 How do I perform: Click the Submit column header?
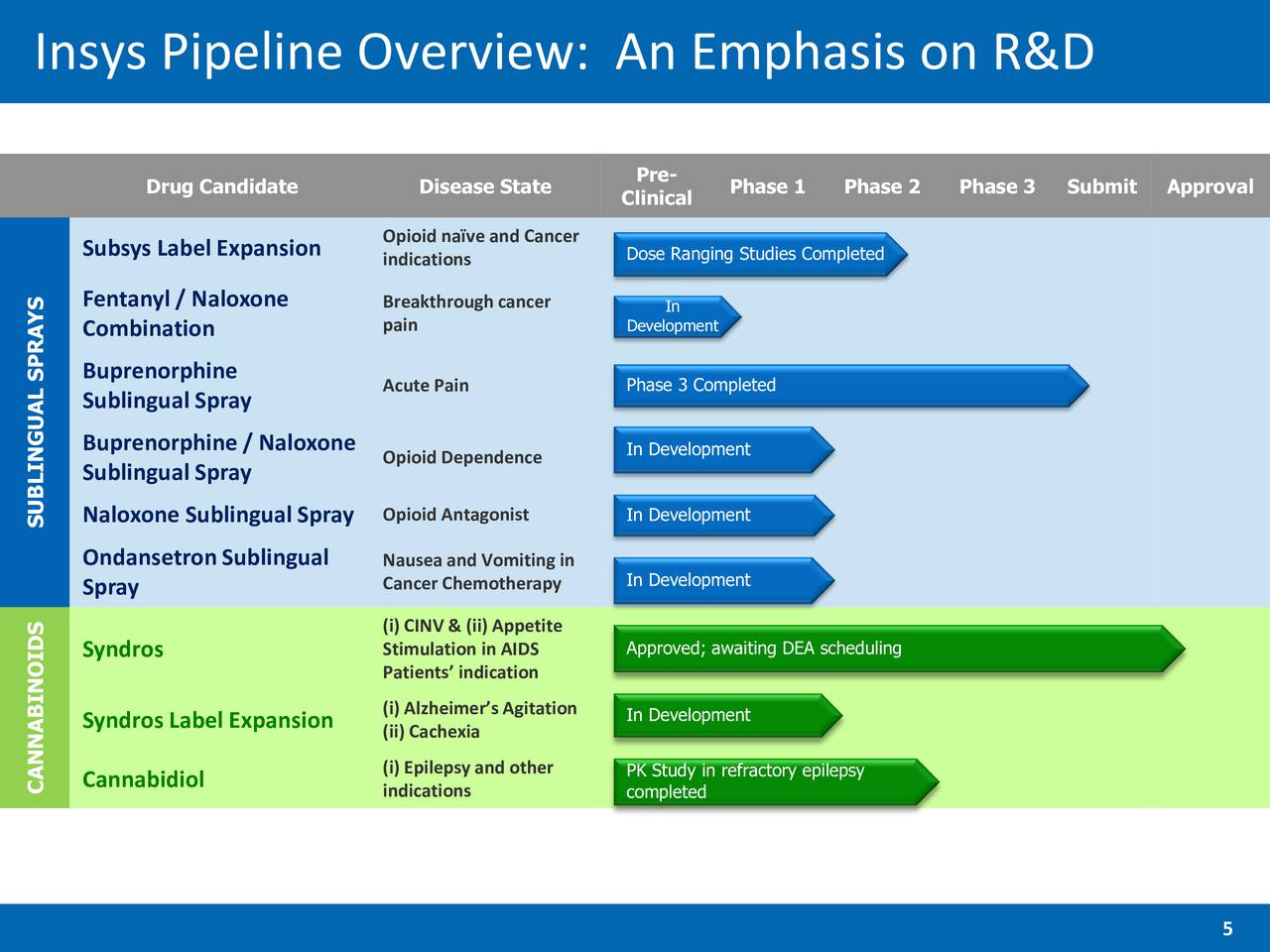[1101, 186]
